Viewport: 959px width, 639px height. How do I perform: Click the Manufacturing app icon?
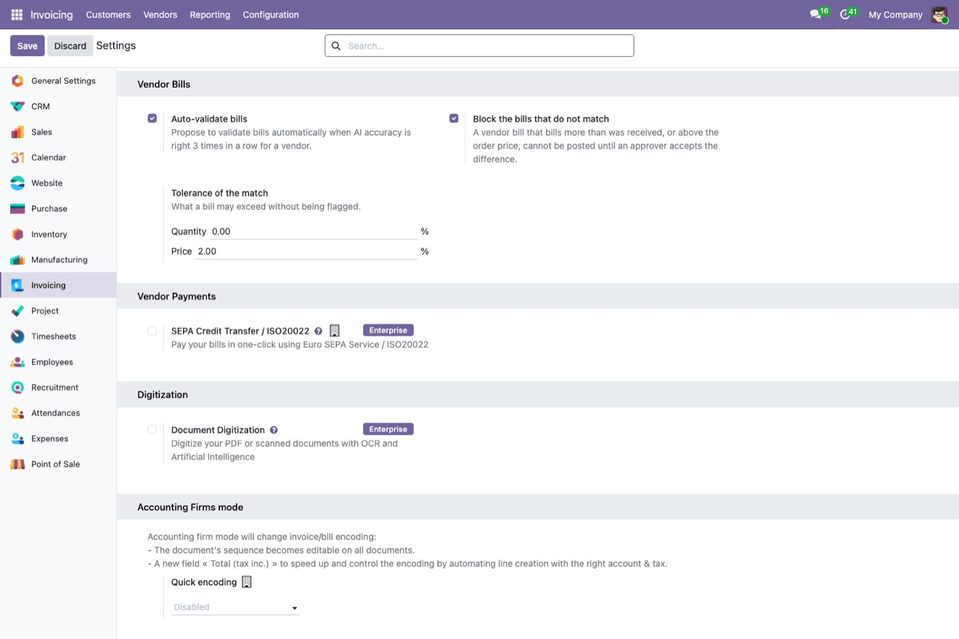click(x=18, y=260)
